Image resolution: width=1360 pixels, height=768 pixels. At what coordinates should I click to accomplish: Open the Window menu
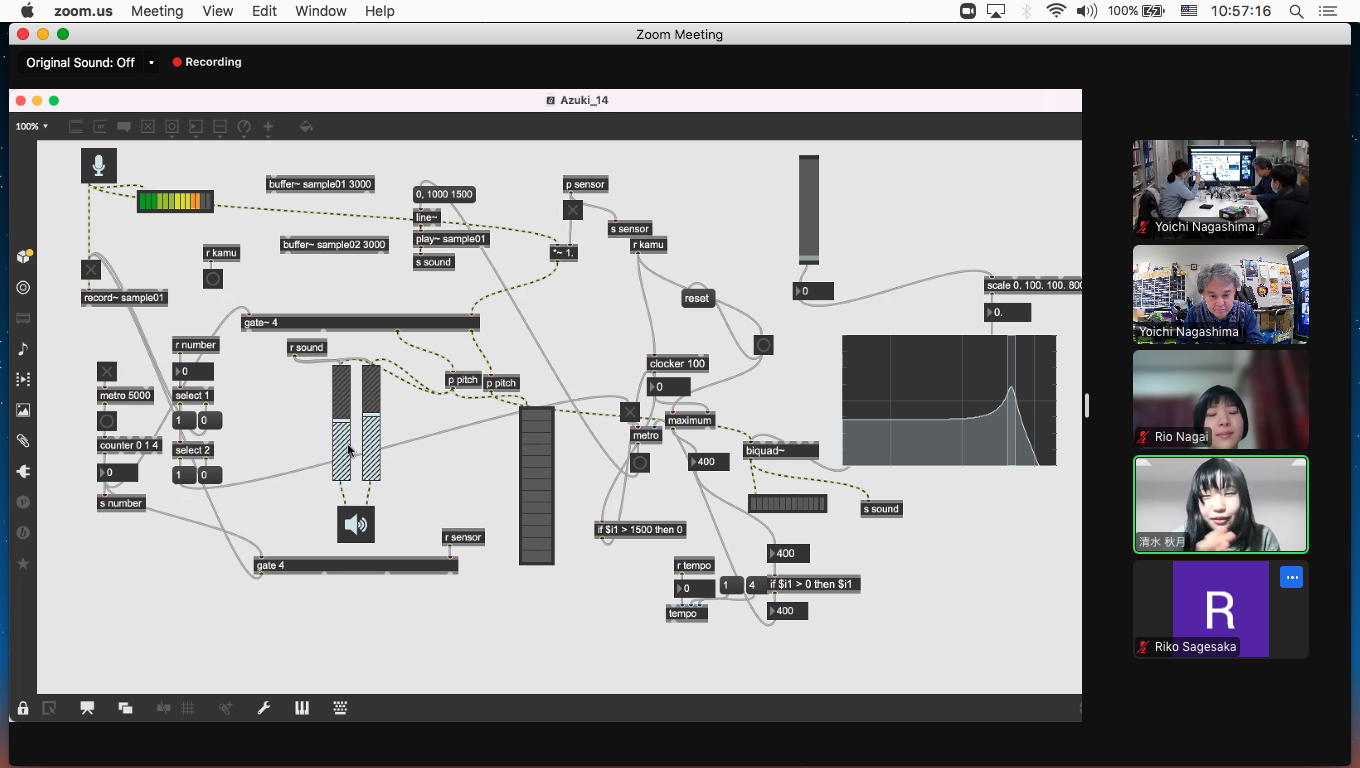(321, 11)
